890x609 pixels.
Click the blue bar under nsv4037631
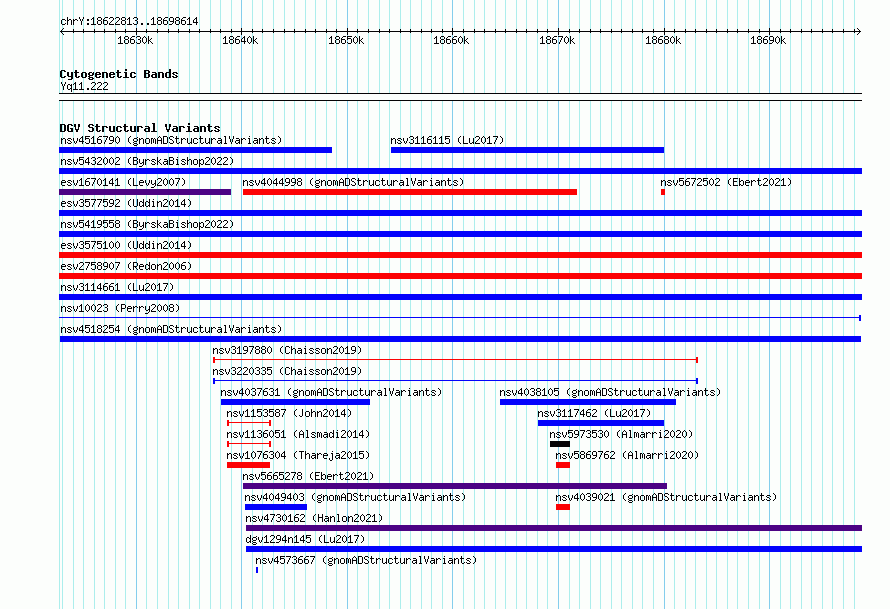click(295, 402)
